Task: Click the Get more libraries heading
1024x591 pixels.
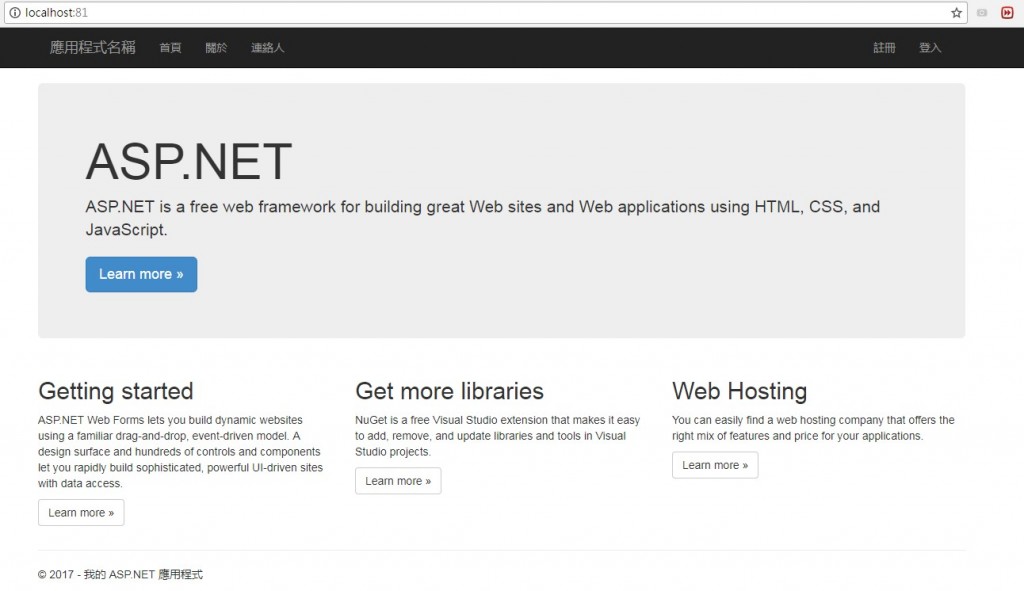Action: tap(449, 391)
